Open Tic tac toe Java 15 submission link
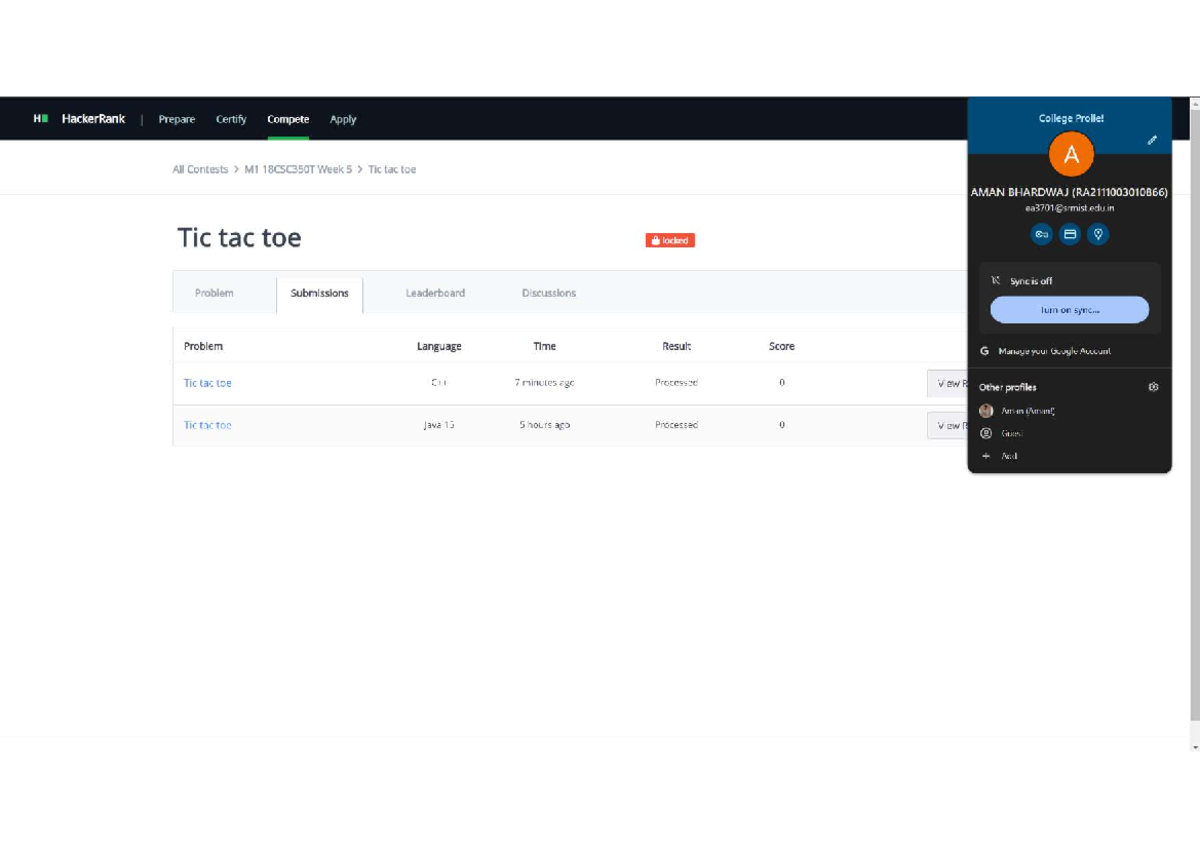 pos(208,425)
